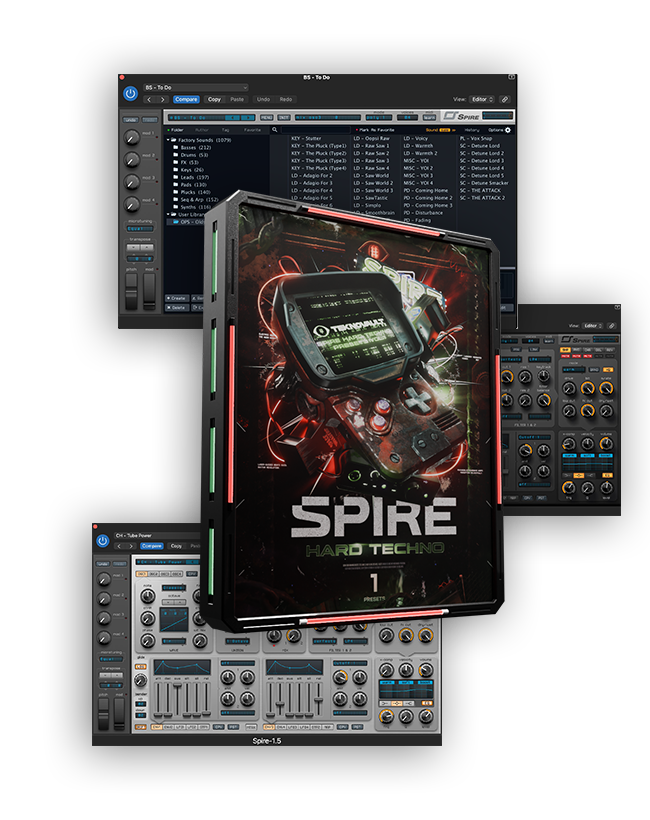Screen dimensions: 650x820
Task: Select Favorite tab in preset browser
Action: (253, 130)
